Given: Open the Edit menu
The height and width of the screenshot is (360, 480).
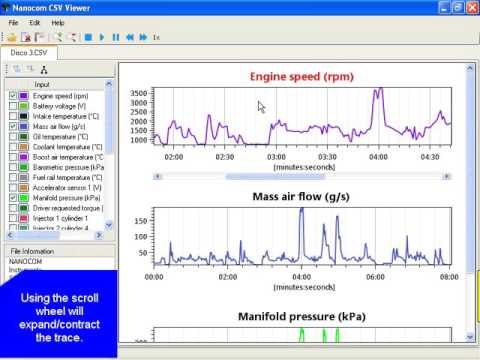Looking at the screenshot, I should pos(35,23).
